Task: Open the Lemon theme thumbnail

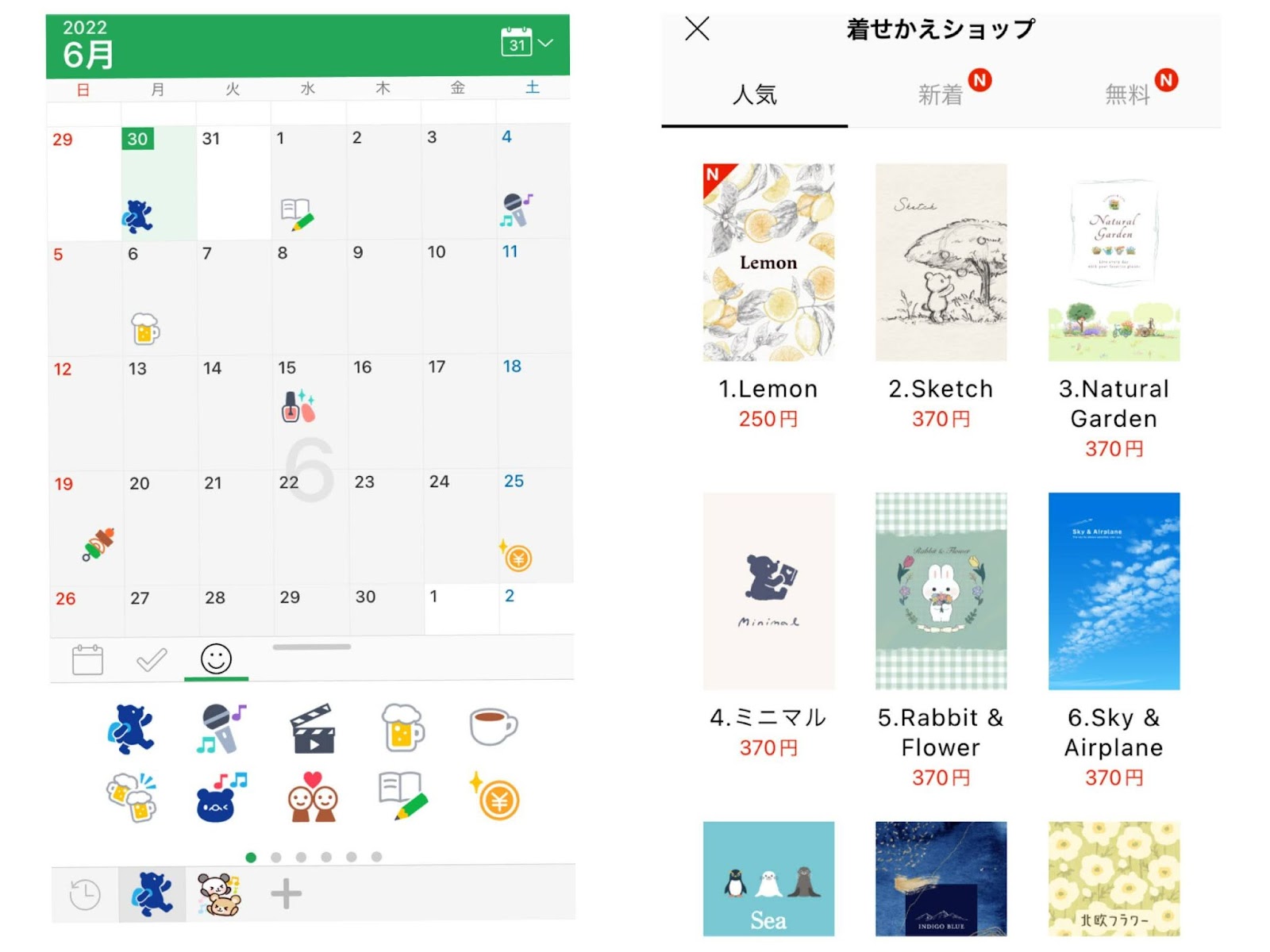Action: coord(768,263)
